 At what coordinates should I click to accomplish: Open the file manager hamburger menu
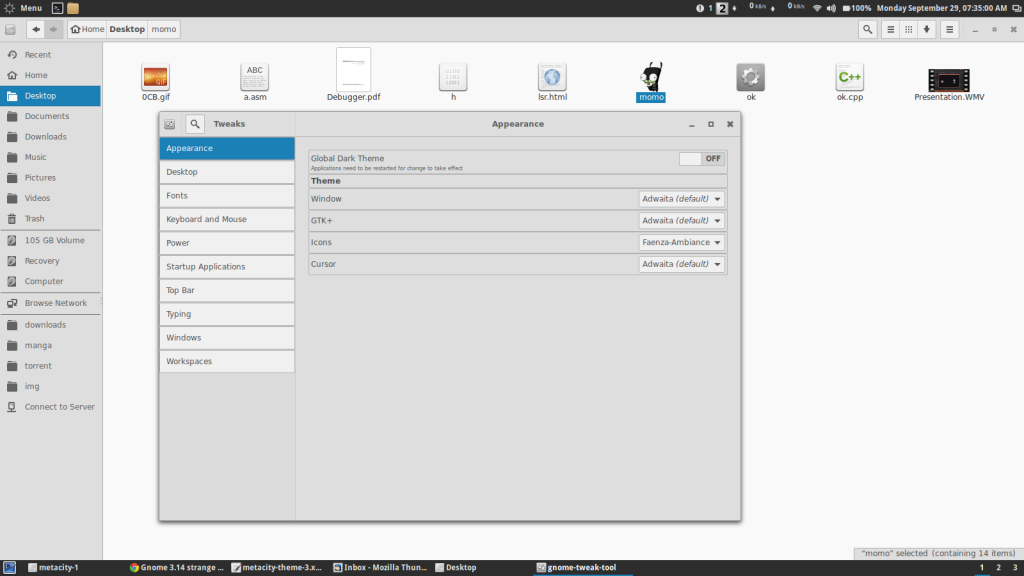950,29
